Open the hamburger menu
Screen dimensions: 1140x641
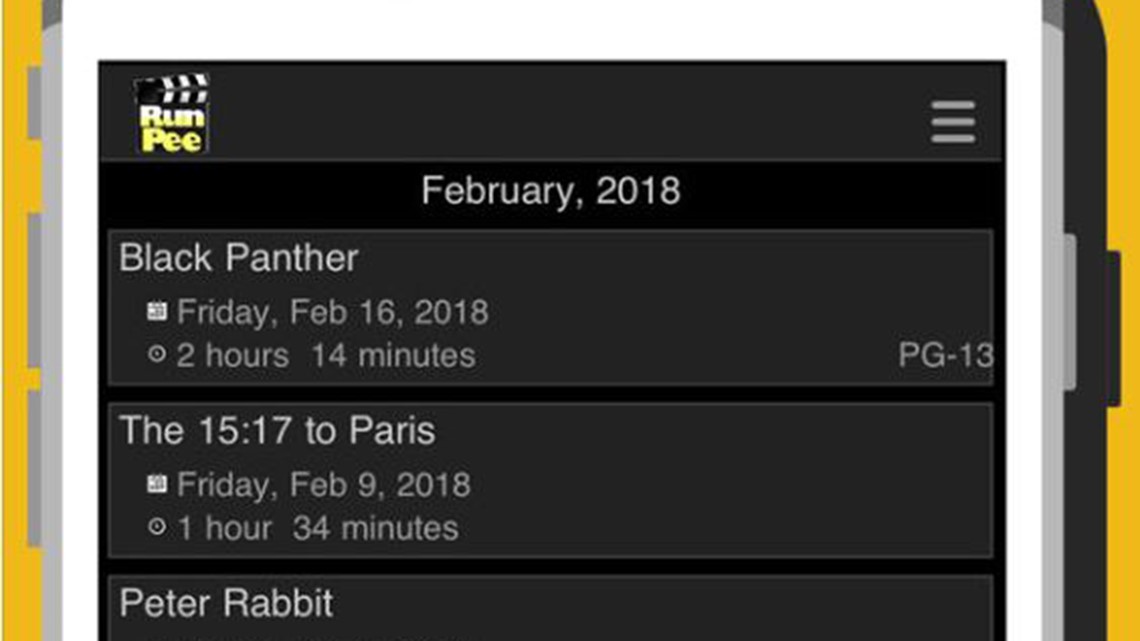[953, 122]
